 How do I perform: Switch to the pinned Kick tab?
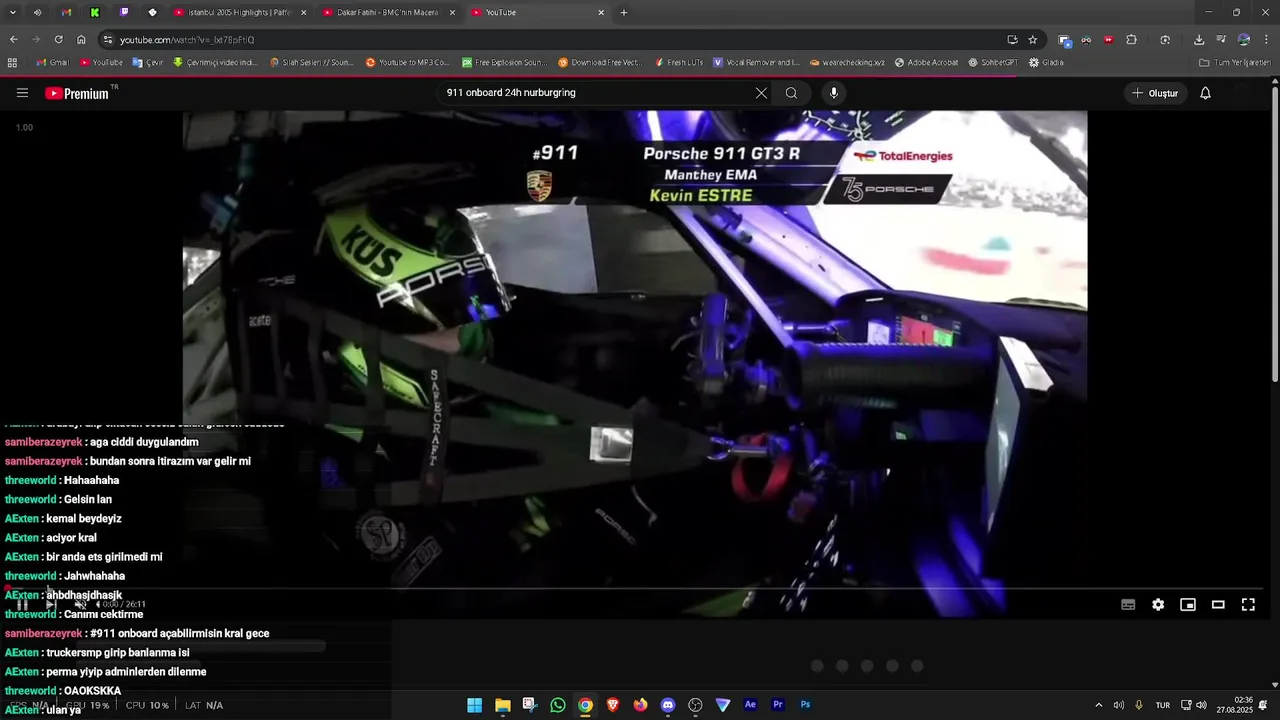95,12
